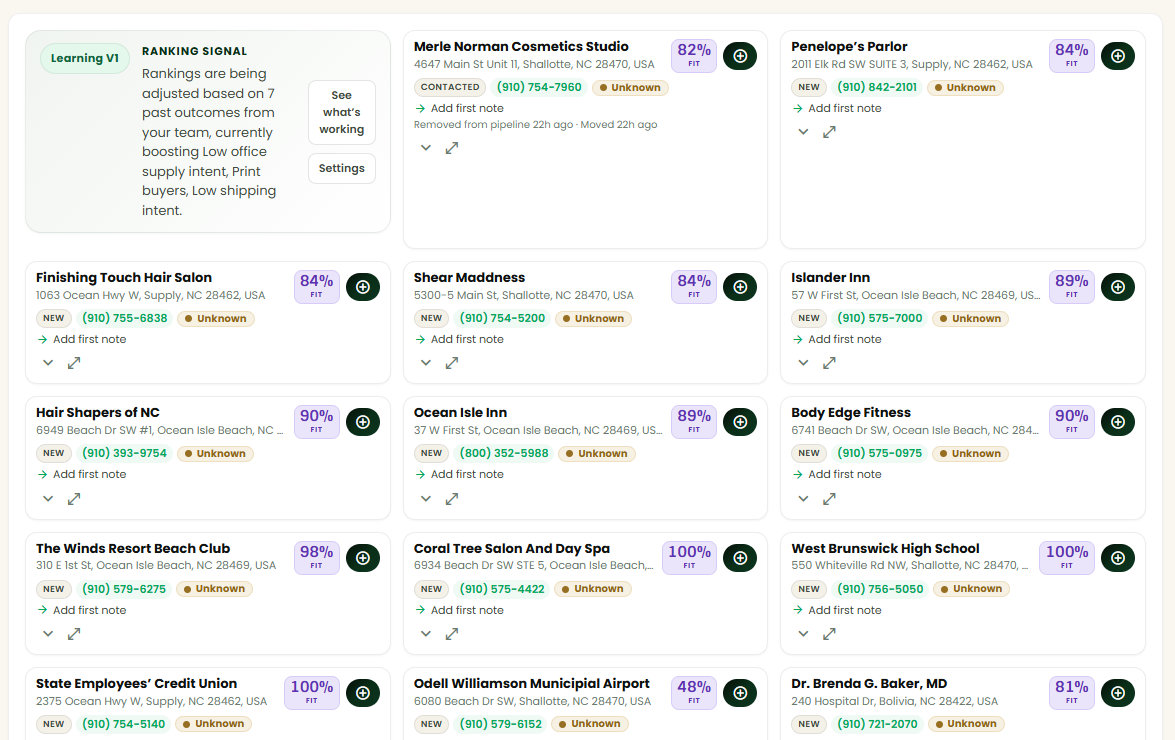Add Body Edge Fitness via plus icon

tap(1117, 422)
